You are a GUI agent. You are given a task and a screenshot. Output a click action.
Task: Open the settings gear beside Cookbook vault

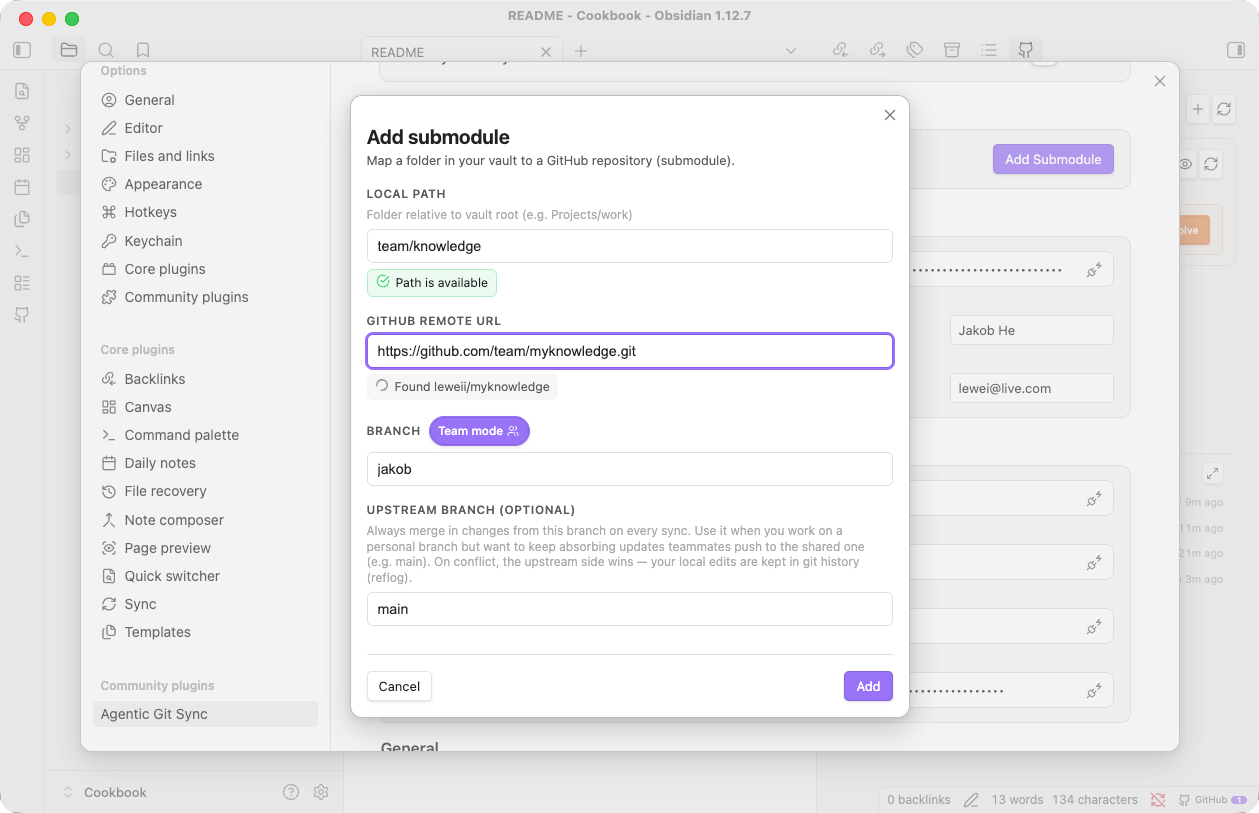(x=321, y=792)
